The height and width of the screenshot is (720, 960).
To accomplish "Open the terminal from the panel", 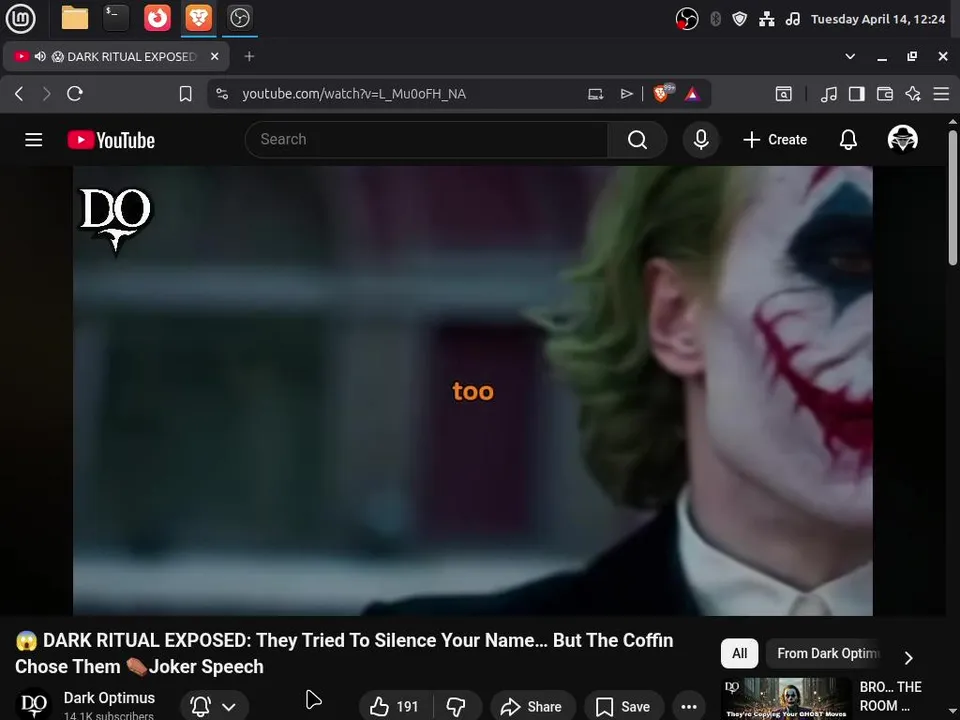I will (x=116, y=18).
